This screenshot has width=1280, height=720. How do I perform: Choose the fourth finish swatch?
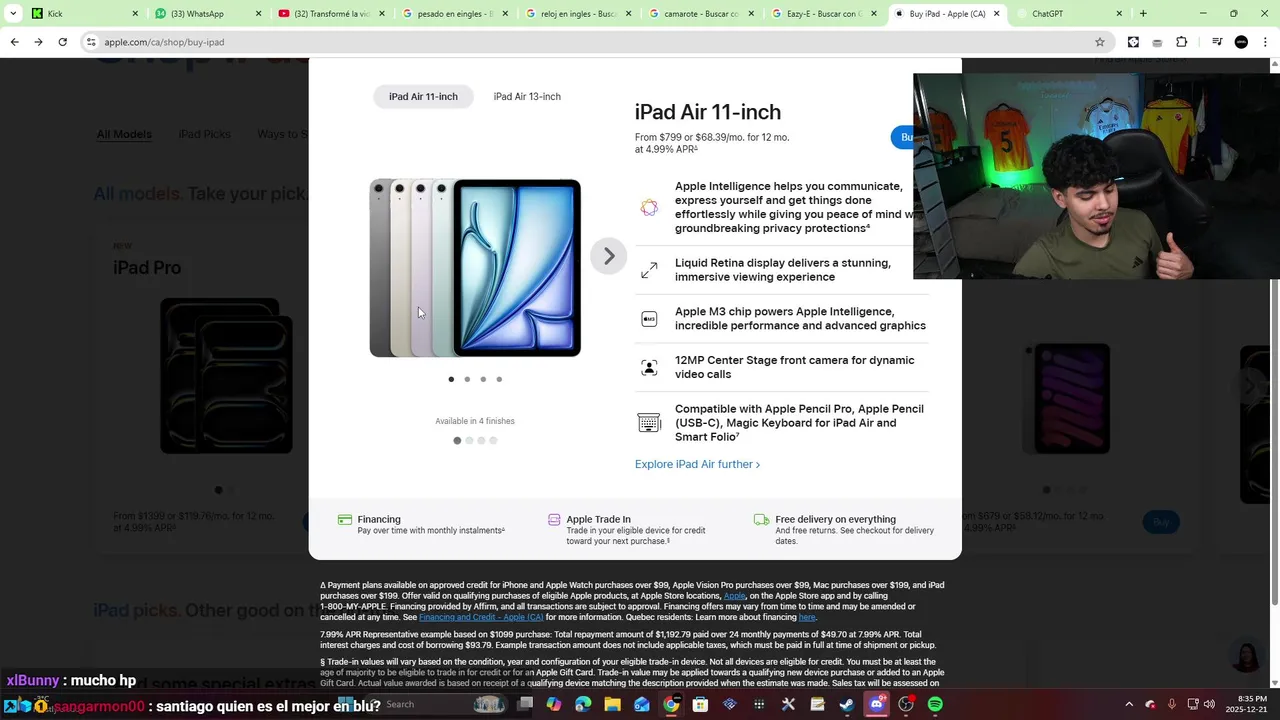[x=493, y=440]
